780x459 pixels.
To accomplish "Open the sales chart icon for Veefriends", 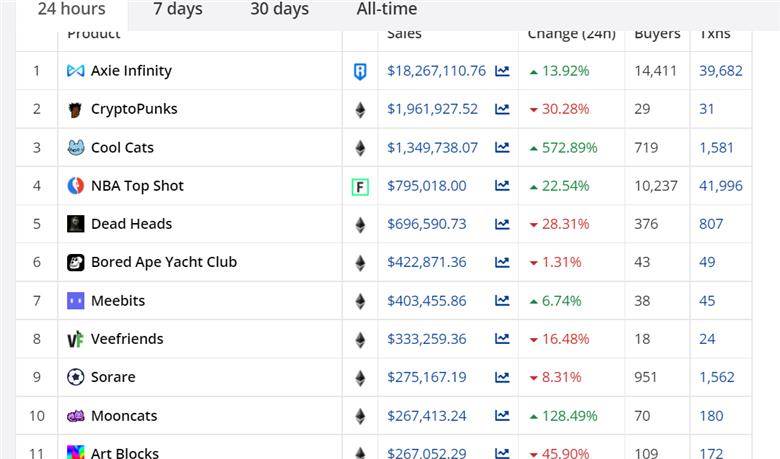I will [x=502, y=339].
